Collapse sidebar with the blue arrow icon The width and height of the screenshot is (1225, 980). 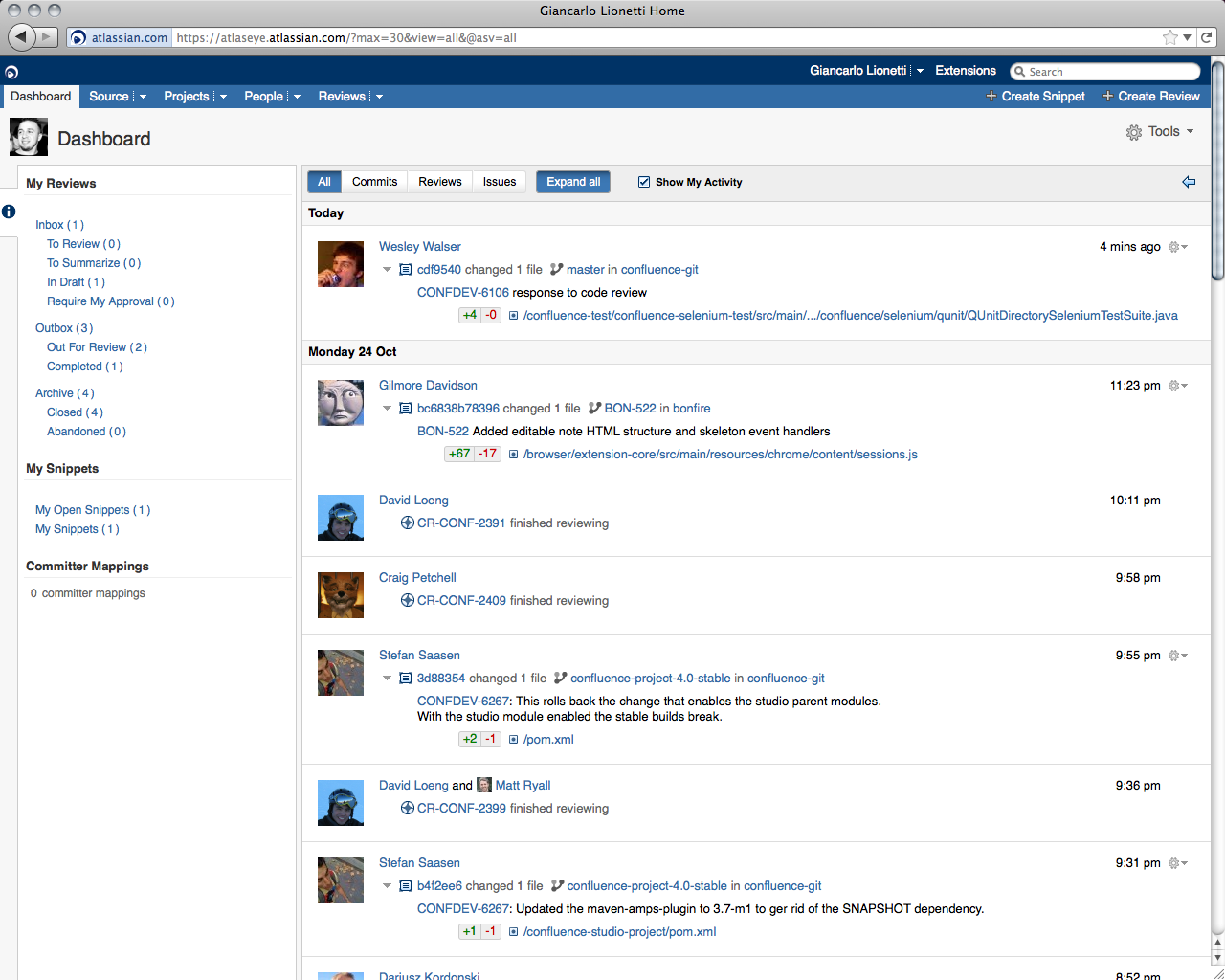click(1189, 182)
